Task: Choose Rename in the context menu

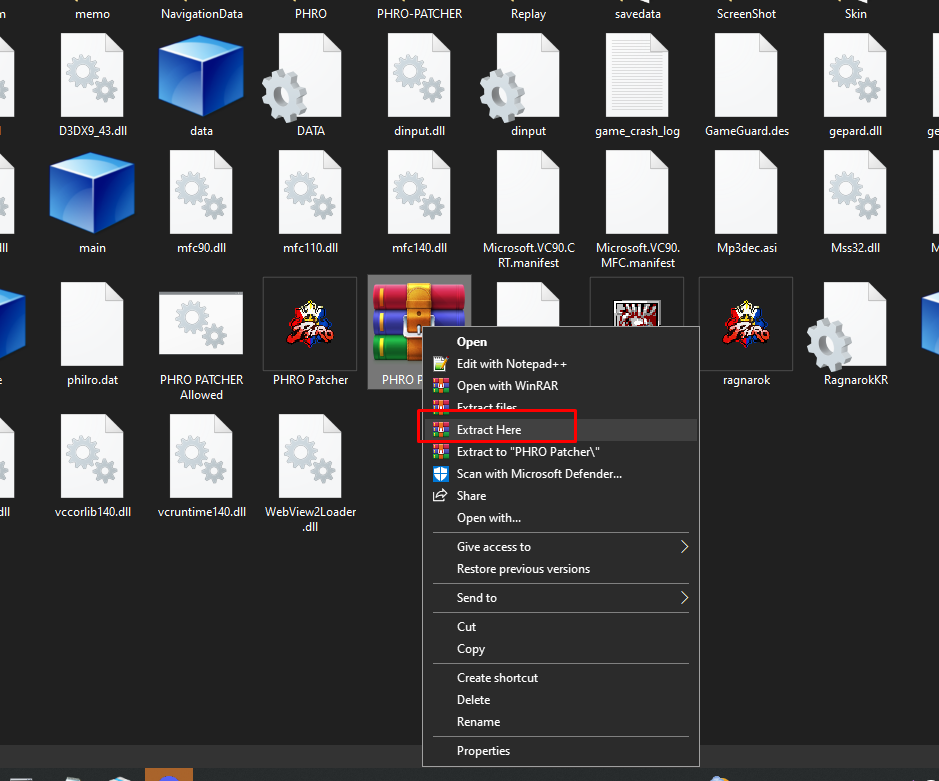Action: [478, 722]
